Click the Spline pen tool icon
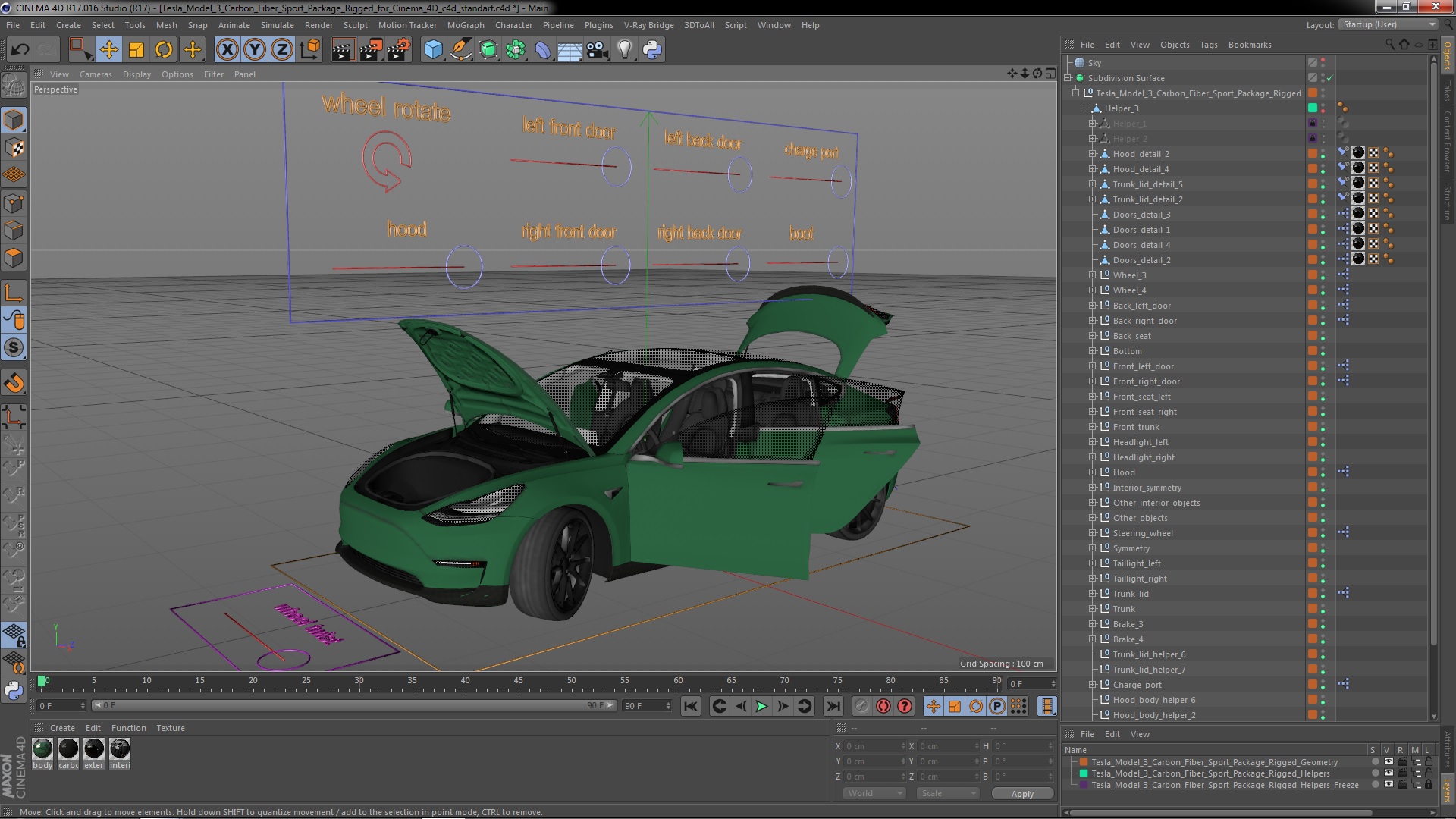The width and height of the screenshot is (1456, 819). tap(460, 50)
